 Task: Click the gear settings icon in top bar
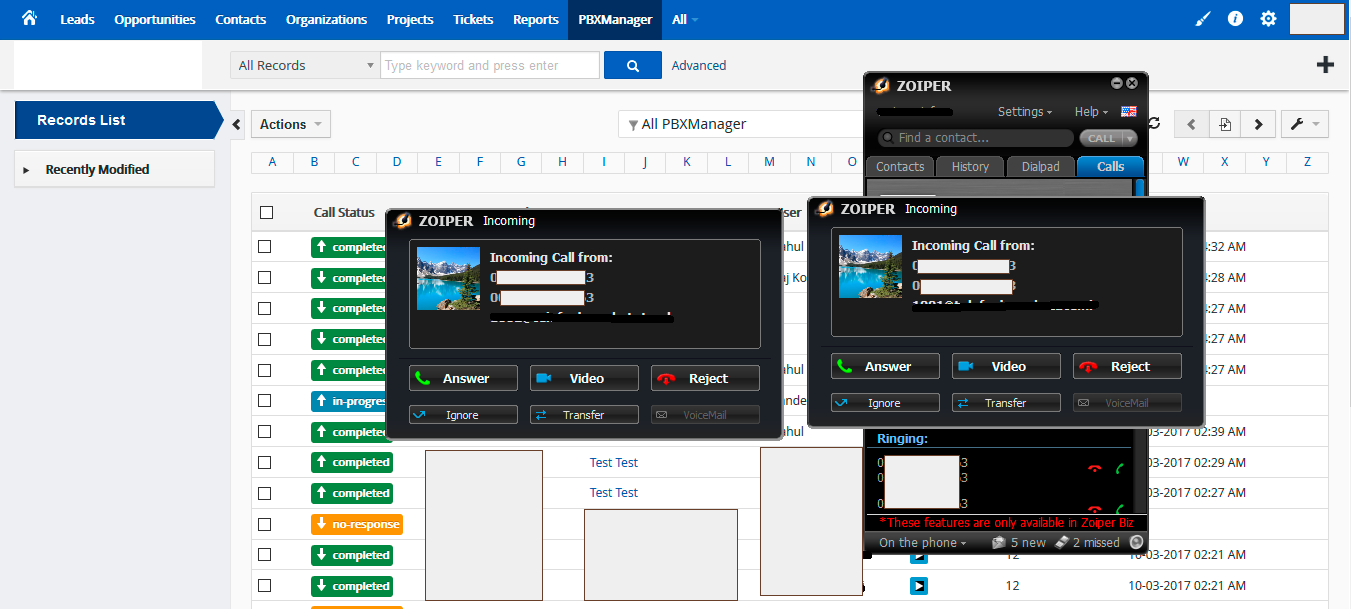[x=1268, y=18]
